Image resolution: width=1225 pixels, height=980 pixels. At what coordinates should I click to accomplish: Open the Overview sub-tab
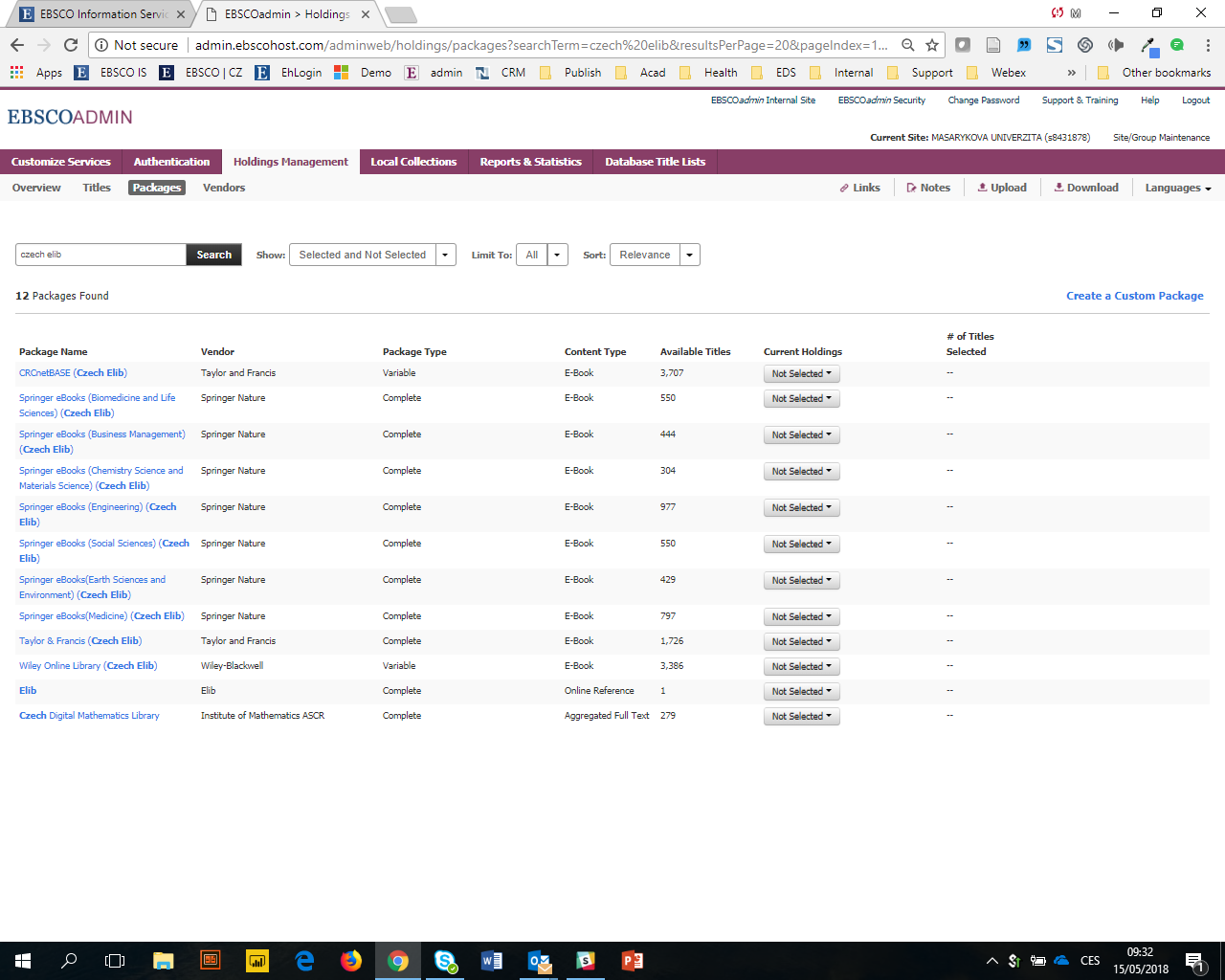(36, 188)
